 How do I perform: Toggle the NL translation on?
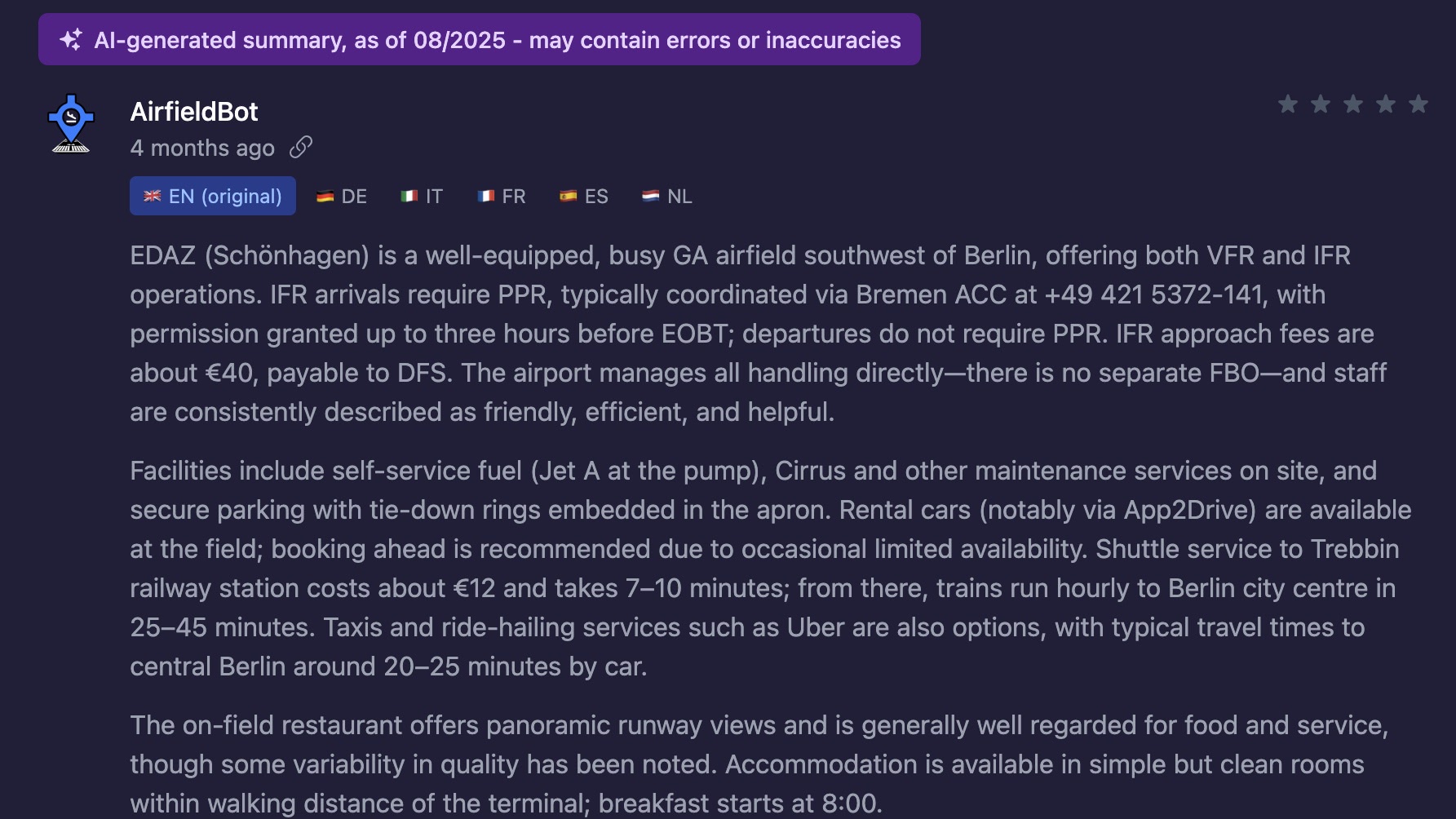click(x=666, y=196)
